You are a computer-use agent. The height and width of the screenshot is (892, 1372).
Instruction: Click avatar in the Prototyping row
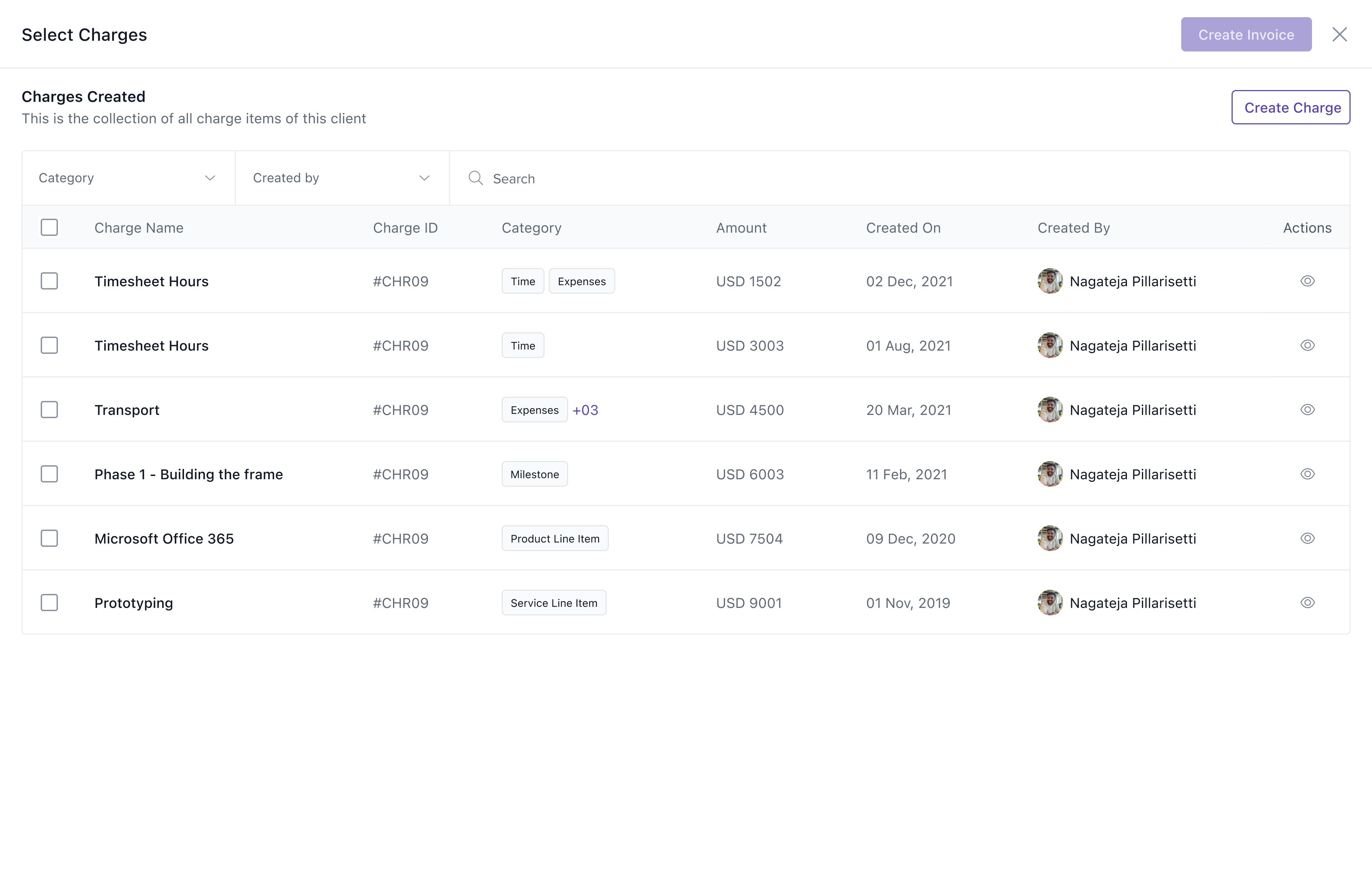click(x=1050, y=603)
